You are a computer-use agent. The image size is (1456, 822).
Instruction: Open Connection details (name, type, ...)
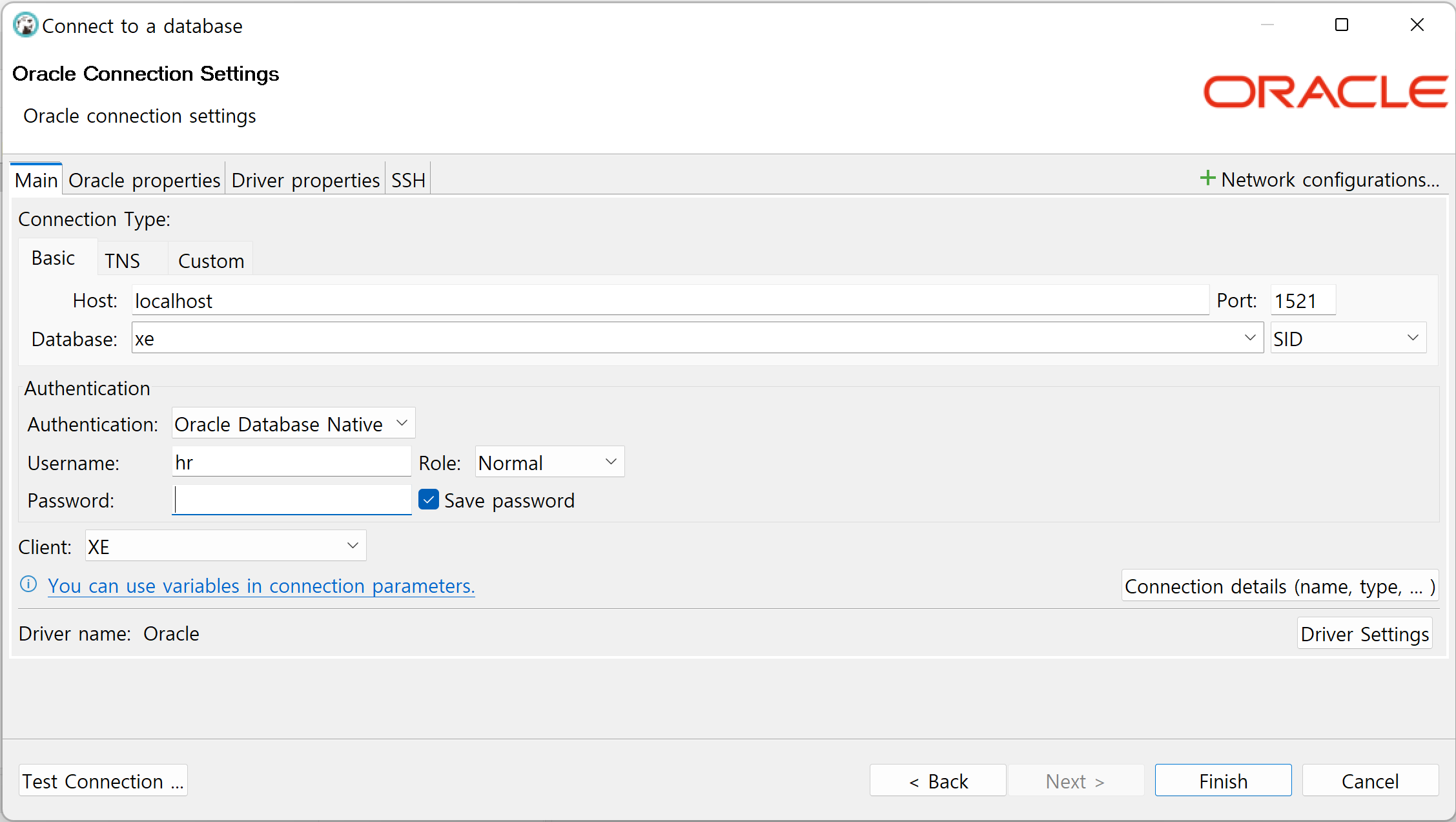click(x=1280, y=586)
